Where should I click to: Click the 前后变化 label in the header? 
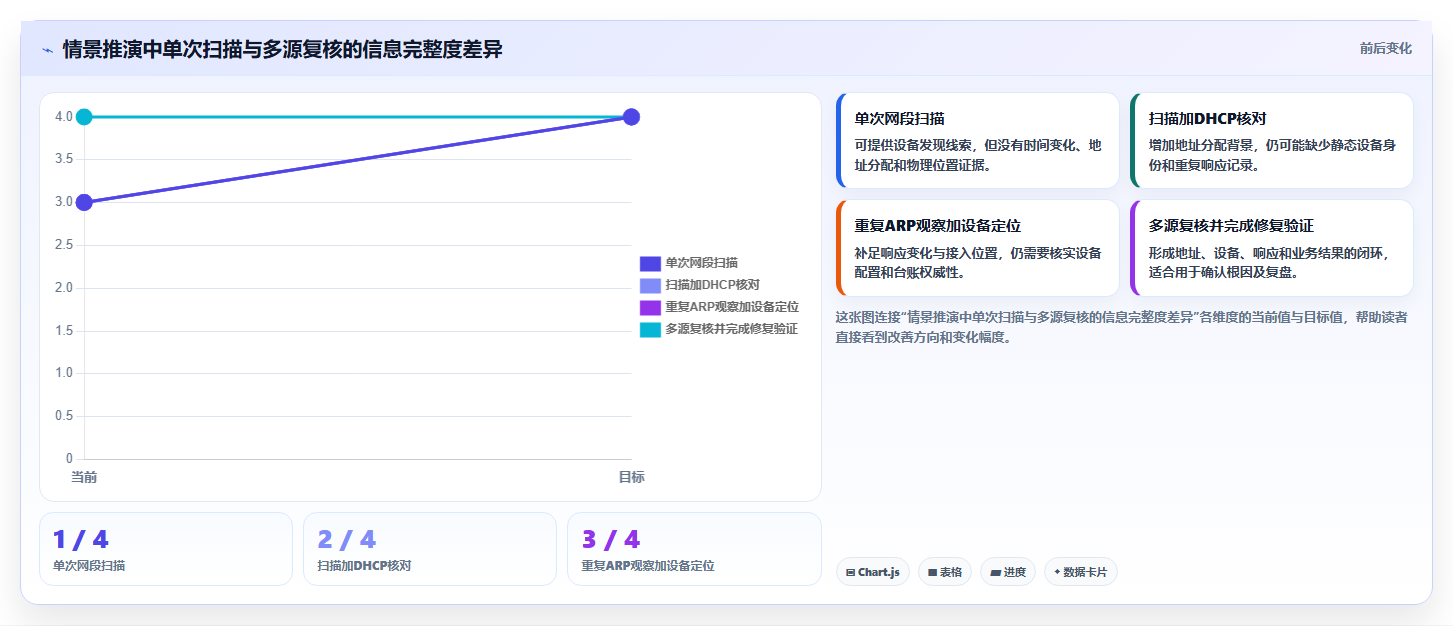point(1385,48)
